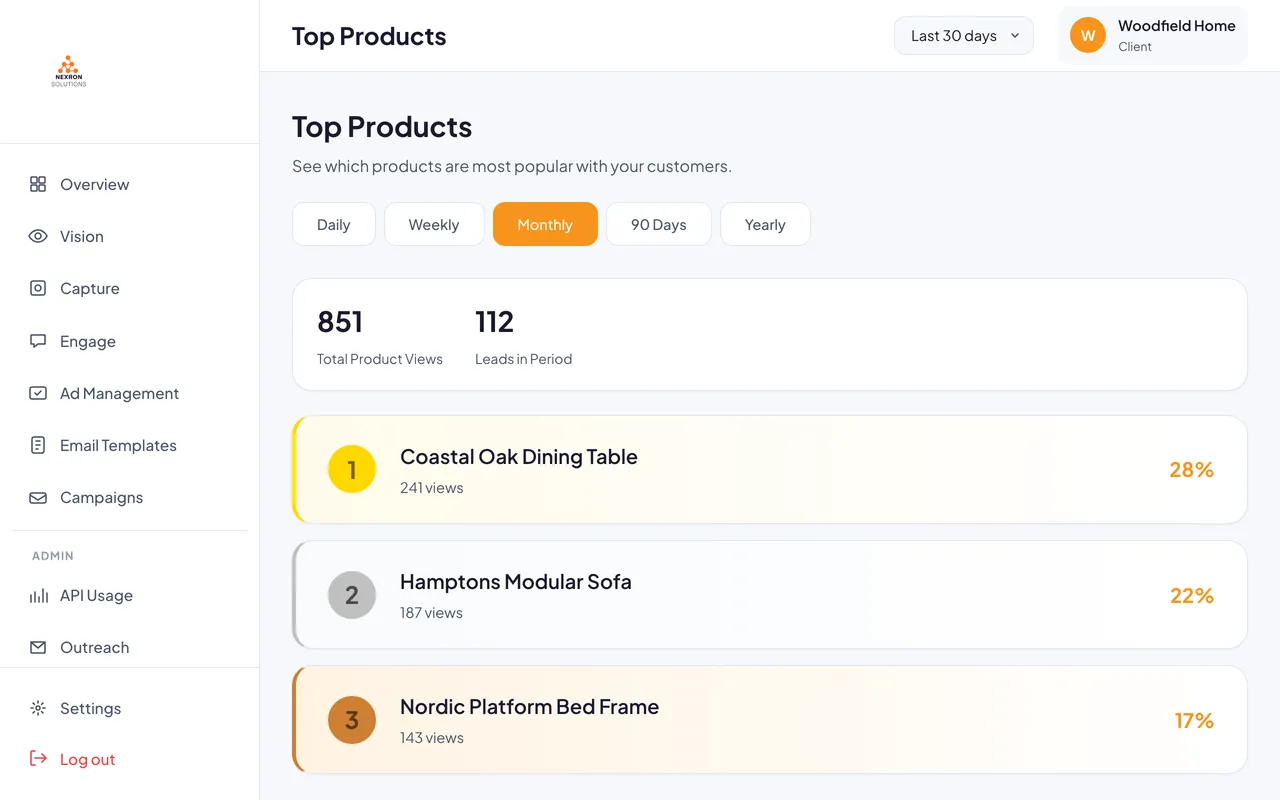This screenshot has width=1280, height=800.
Task: Open API Usage admin page
Action: click(130, 595)
